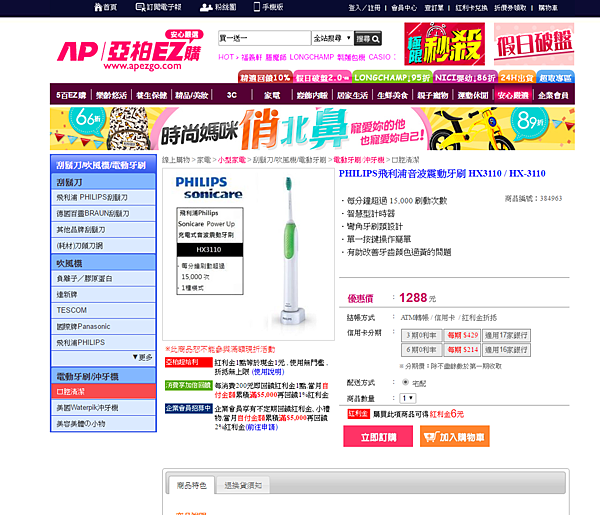Open the 5百EZ購 main menu item
Image resolution: width=600 pixels, height=515 pixels.
point(71,95)
